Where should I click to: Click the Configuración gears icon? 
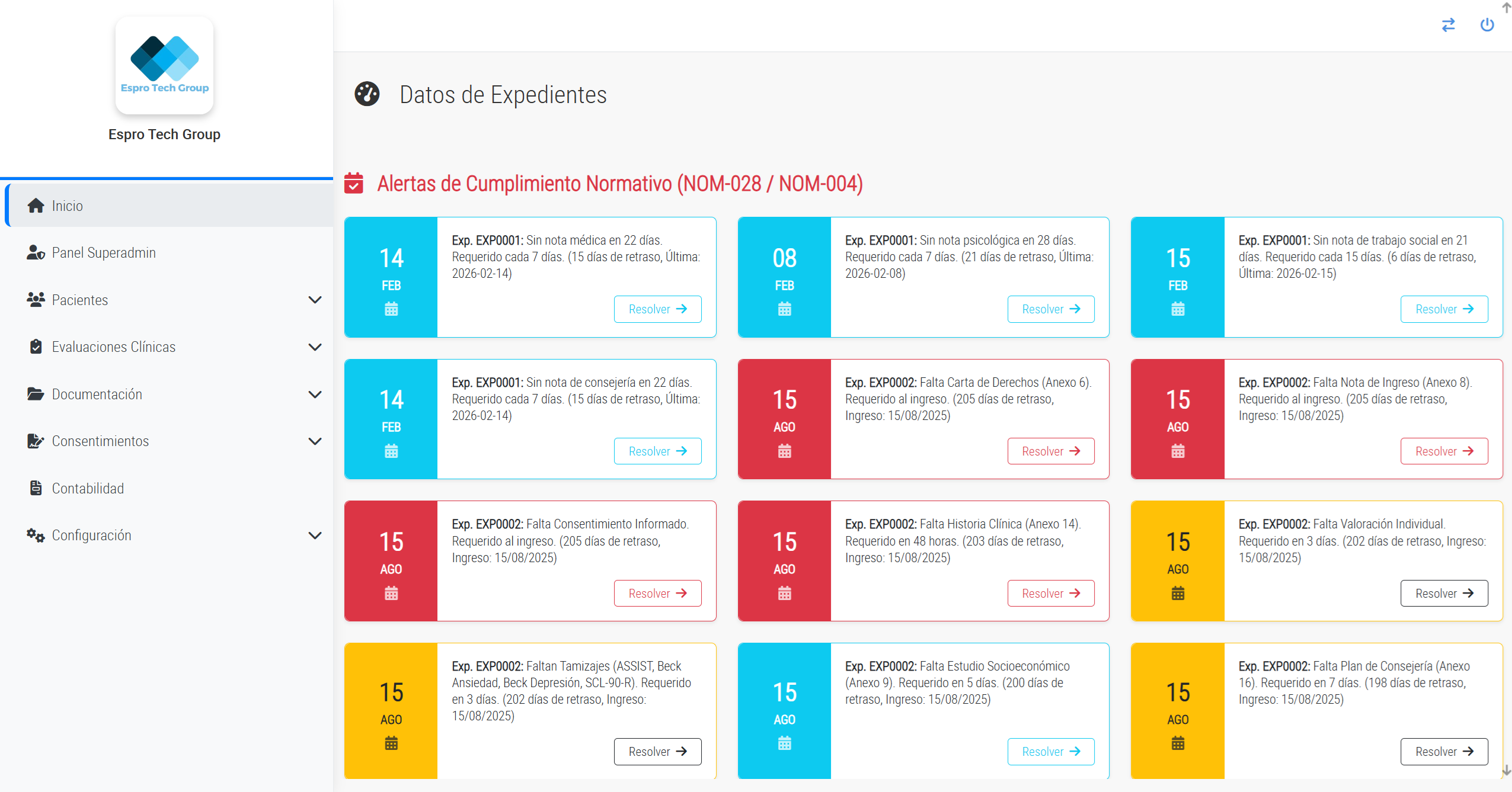click(x=36, y=536)
